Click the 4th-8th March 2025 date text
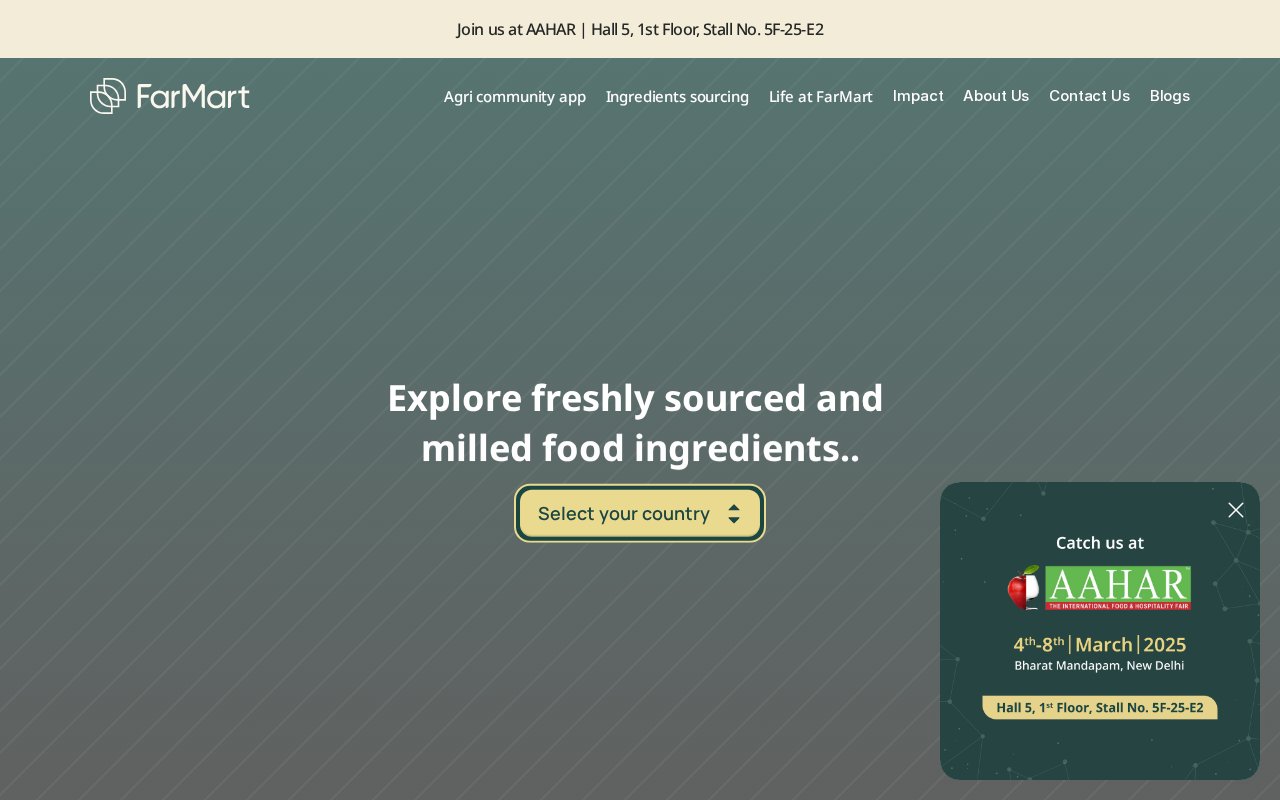Screen dimensions: 1280x800 tap(1100, 644)
